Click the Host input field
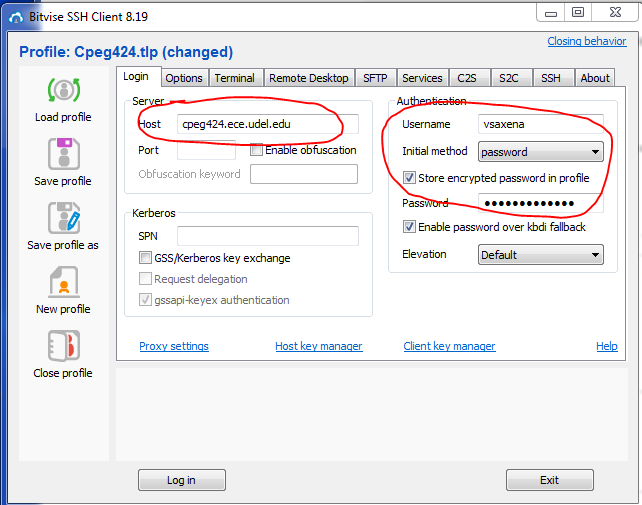The height and width of the screenshot is (505, 642). tap(256, 124)
